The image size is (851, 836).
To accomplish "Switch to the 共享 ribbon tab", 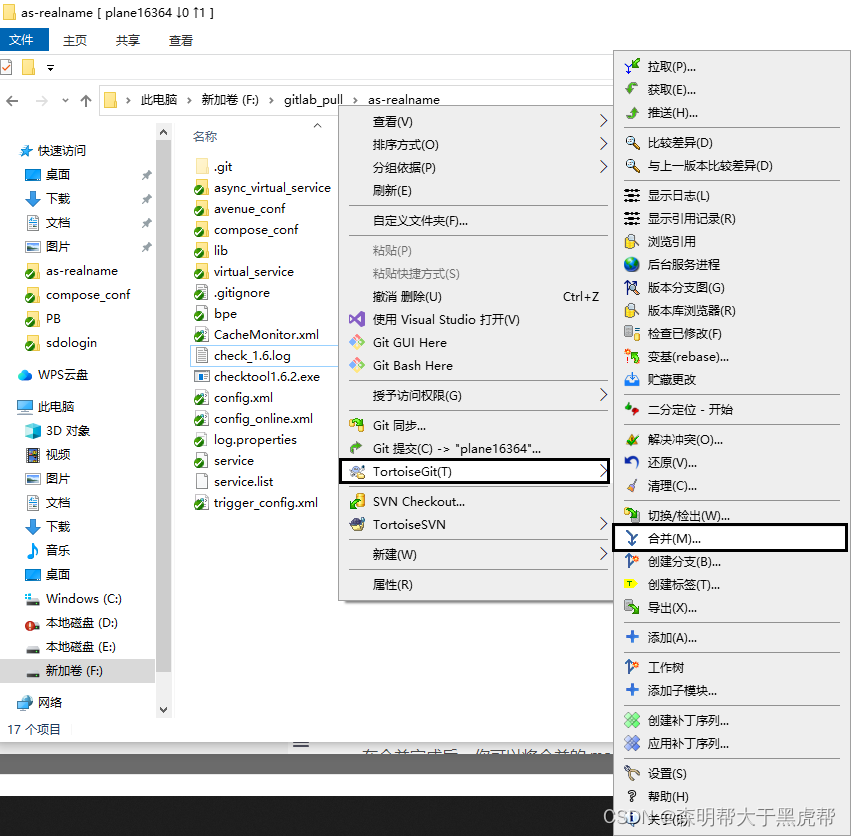I will point(128,41).
